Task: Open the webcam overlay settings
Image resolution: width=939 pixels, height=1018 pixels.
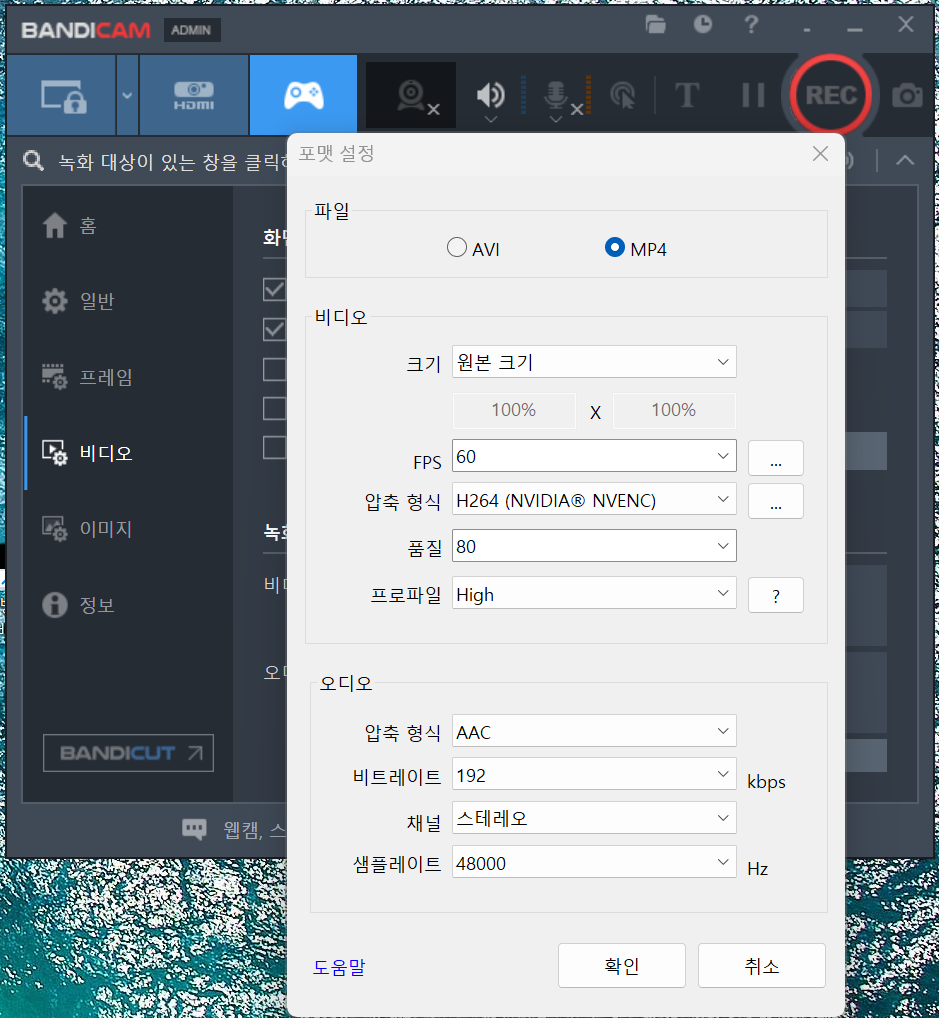Action: [x=409, y=95]
